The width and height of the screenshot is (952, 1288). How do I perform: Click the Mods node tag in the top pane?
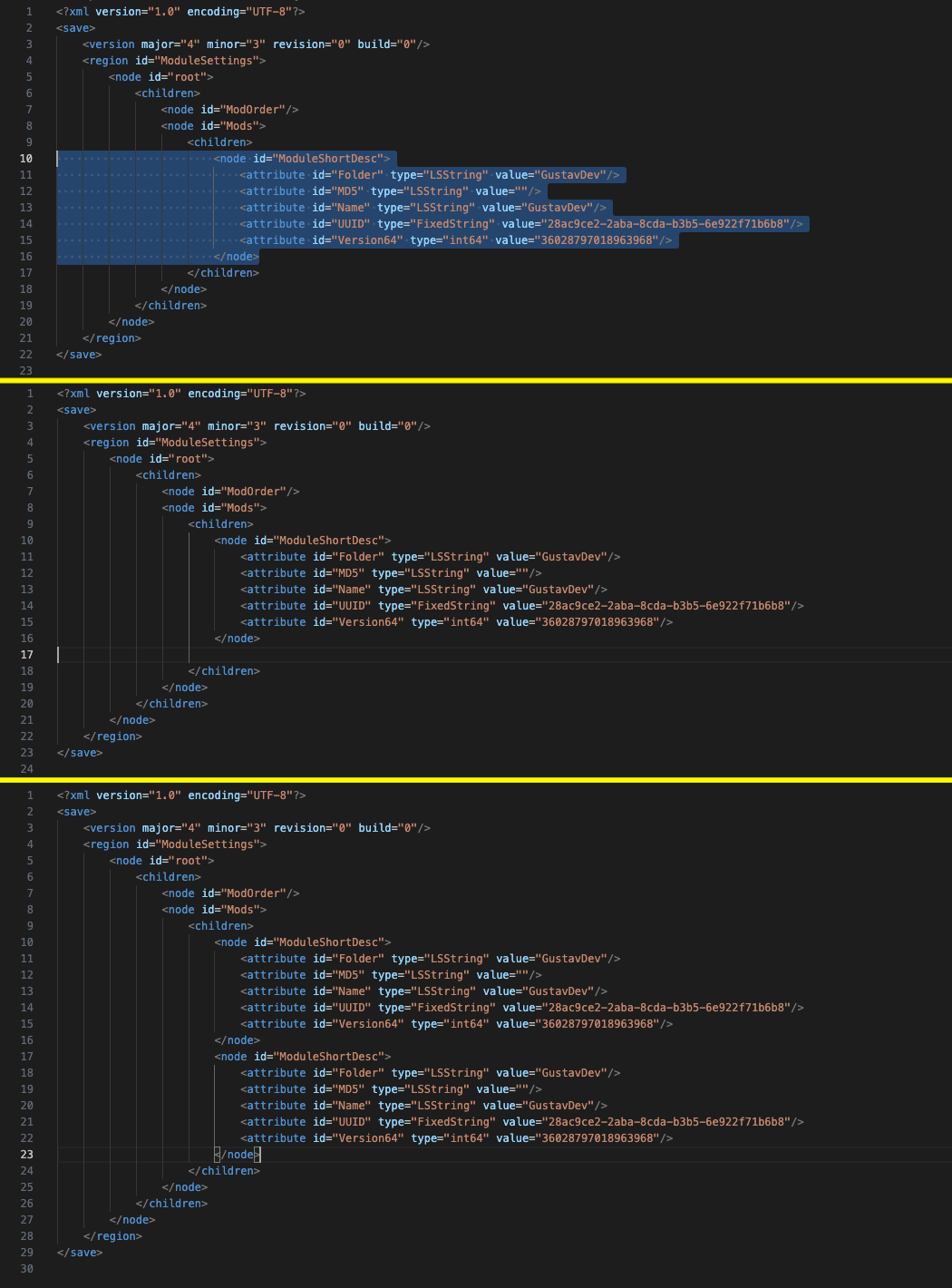[214, 126]
